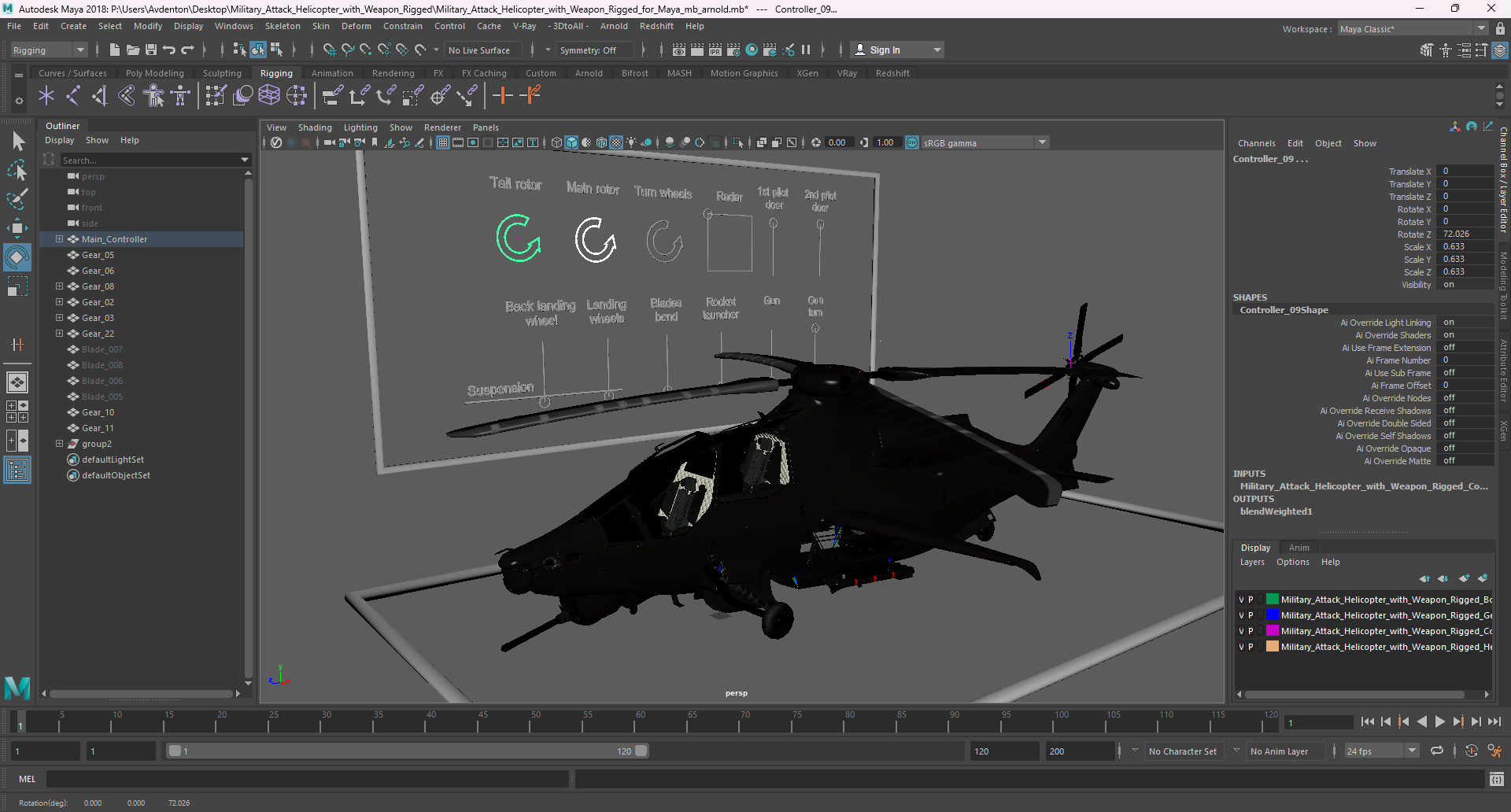This screenshot has height=812, width=1511.
Task: Click the Set Key plus shelf icon
Action: (502, 96)
